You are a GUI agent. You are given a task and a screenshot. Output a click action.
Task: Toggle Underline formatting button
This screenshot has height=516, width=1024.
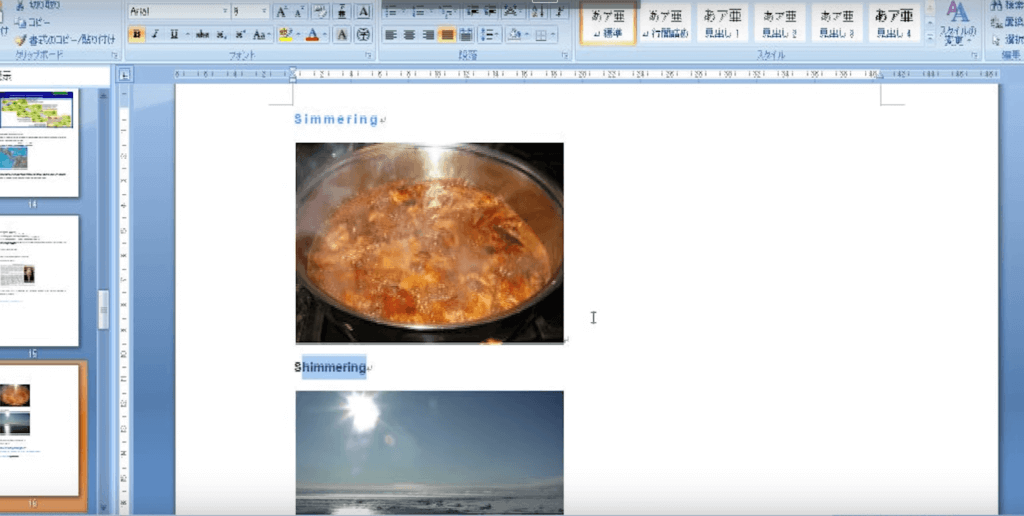[x=173, y=35]
